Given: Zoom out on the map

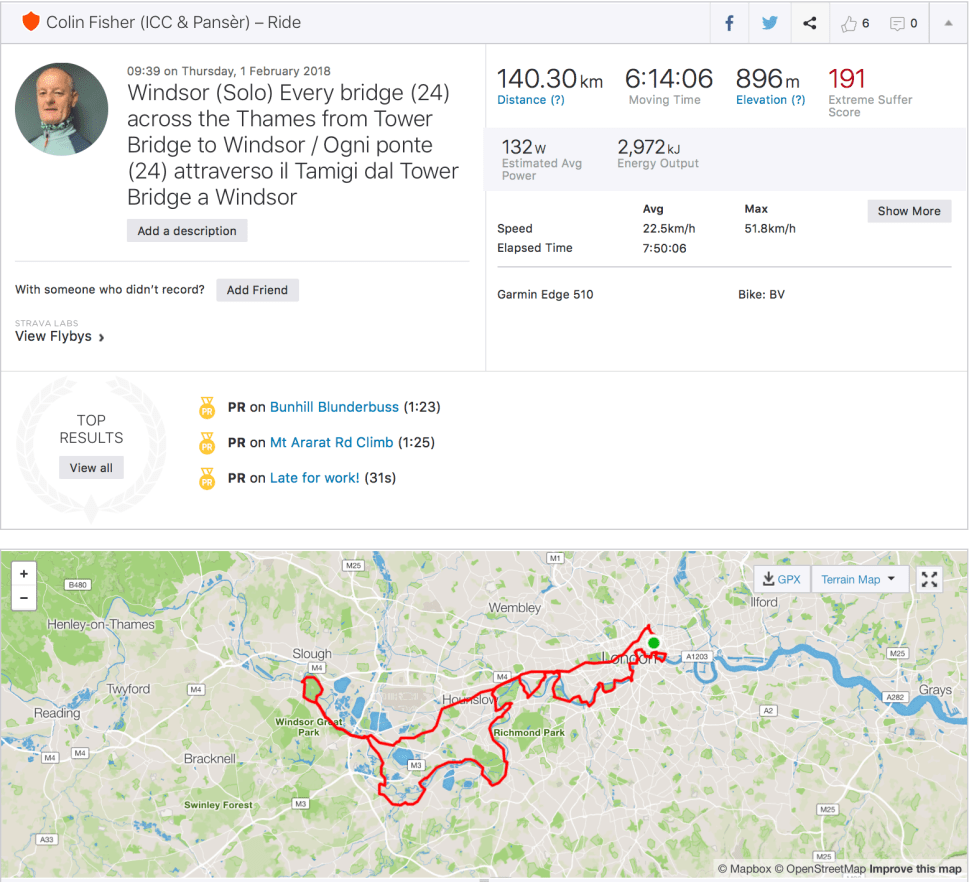Looking at the screenshot, I should pyautogui.click(x=23, y=599).
